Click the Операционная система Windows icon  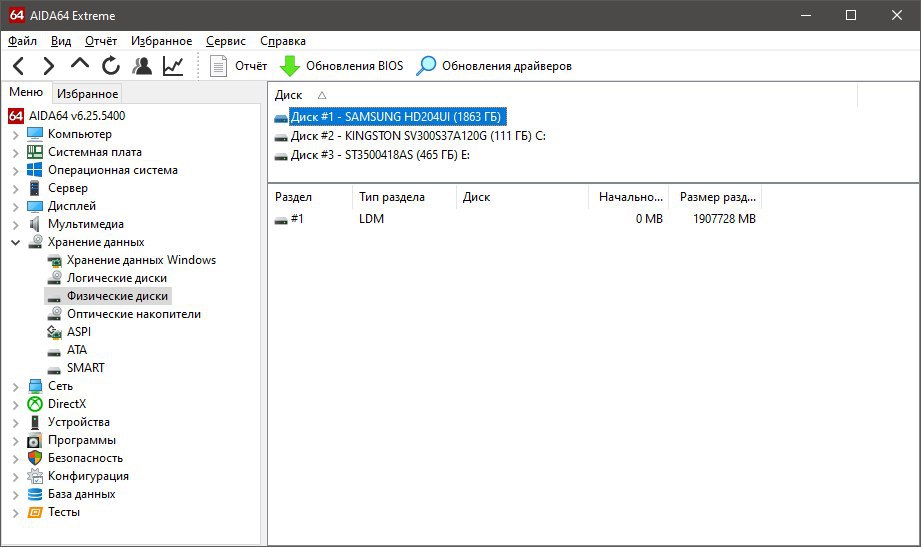(35, 170)
